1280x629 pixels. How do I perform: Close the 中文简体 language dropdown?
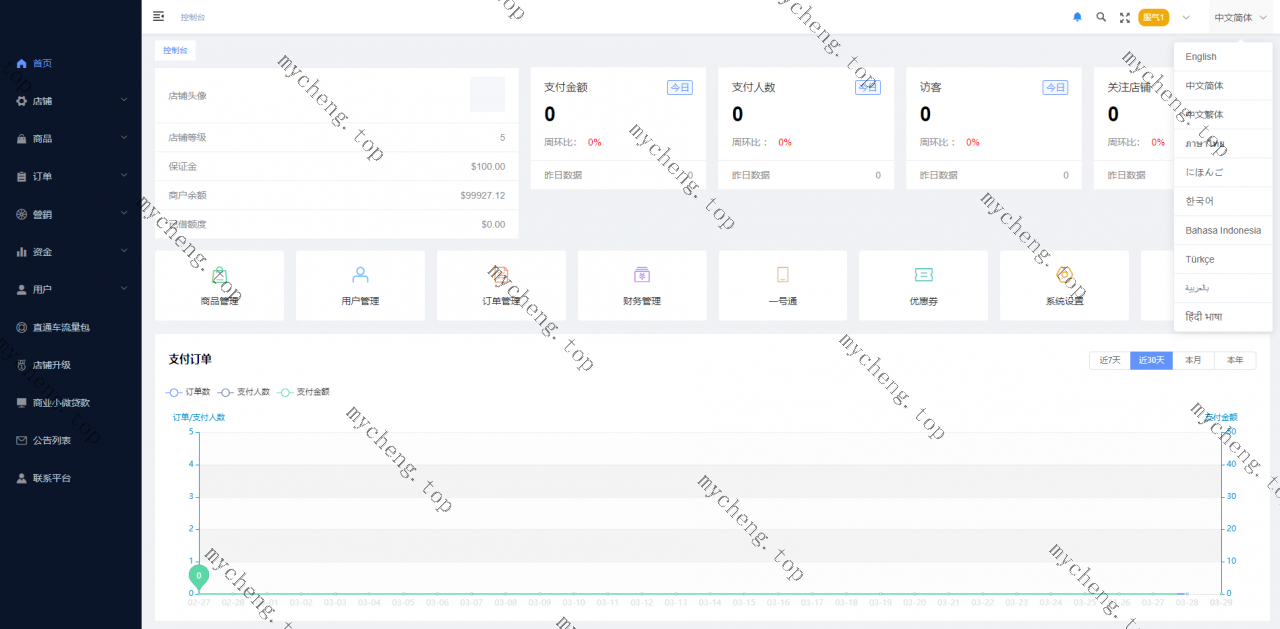click(x=1240, y=17)
